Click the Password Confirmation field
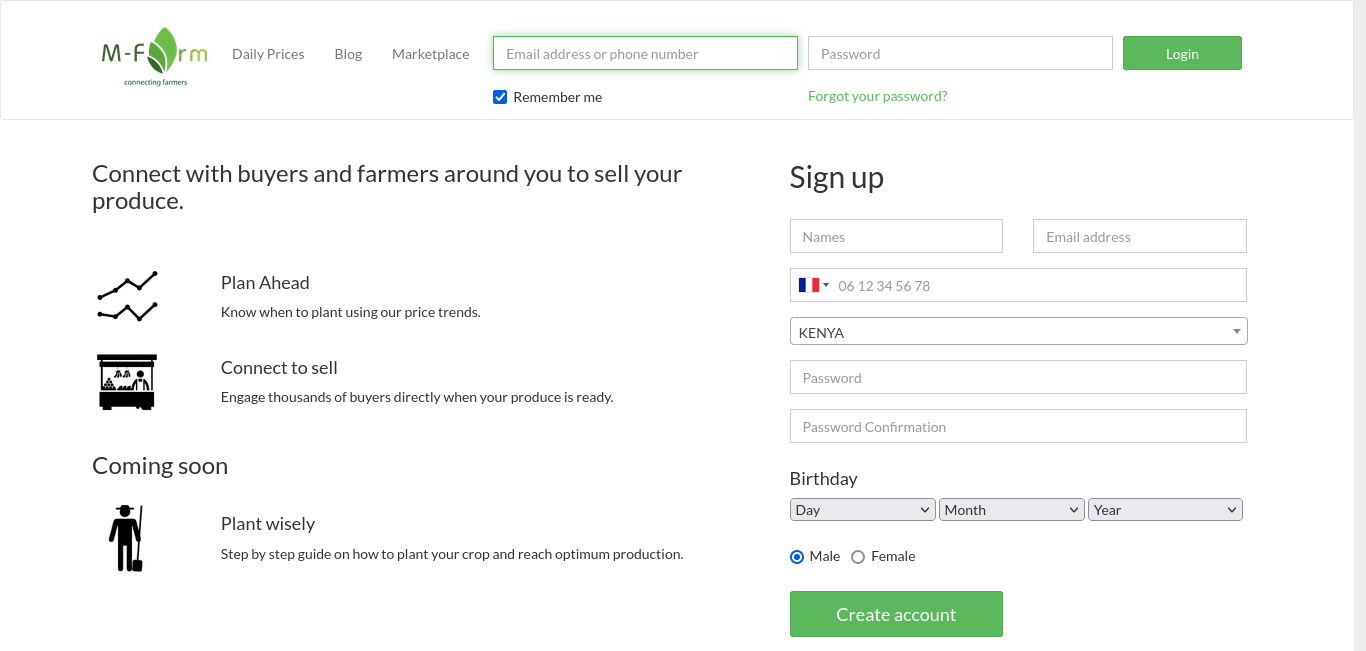 [x=1018, y=426]
